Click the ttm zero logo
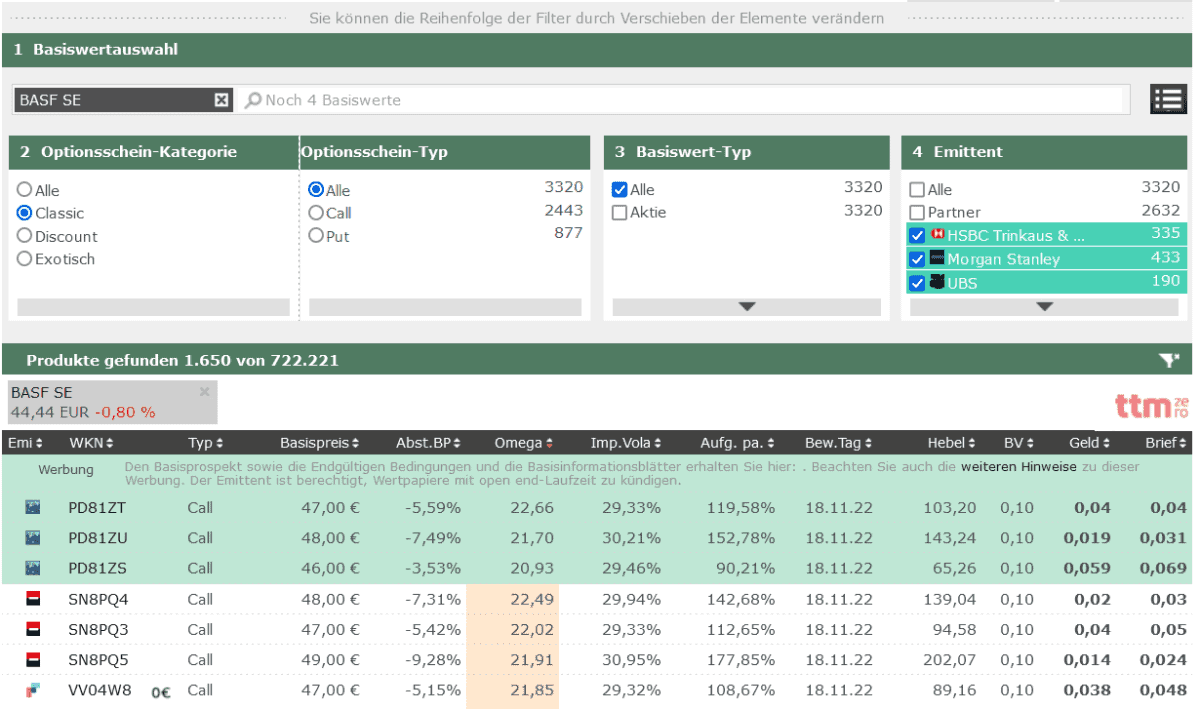This screenshot has height=709, width=1200. tap(1150, 405)
